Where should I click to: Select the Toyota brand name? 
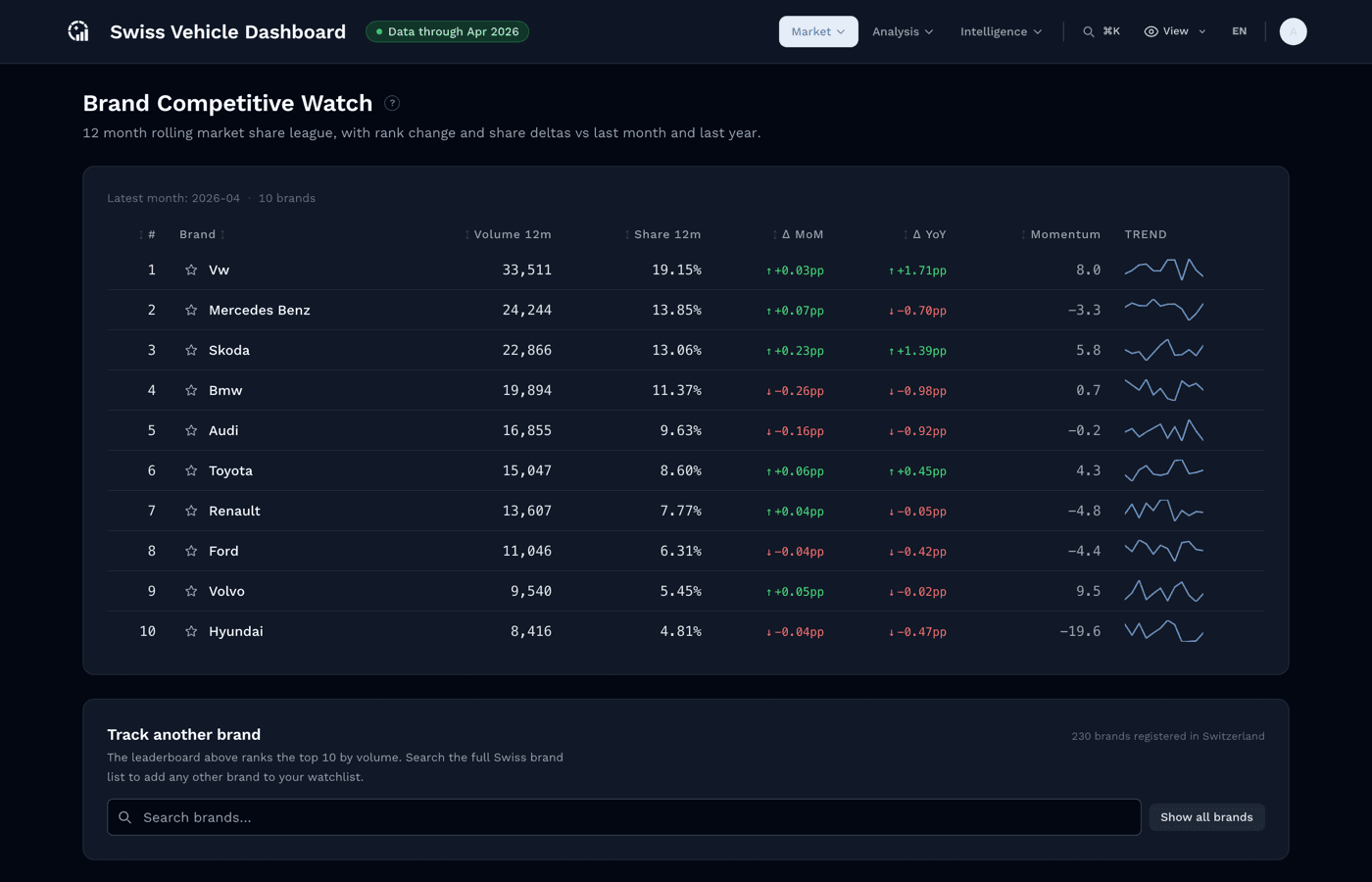(x=230, y=470)
